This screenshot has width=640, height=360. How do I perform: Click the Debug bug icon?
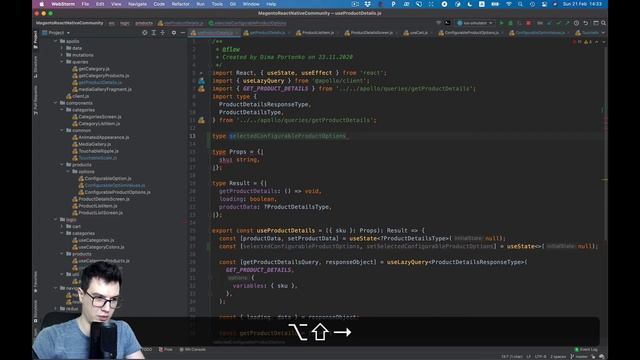510,23
